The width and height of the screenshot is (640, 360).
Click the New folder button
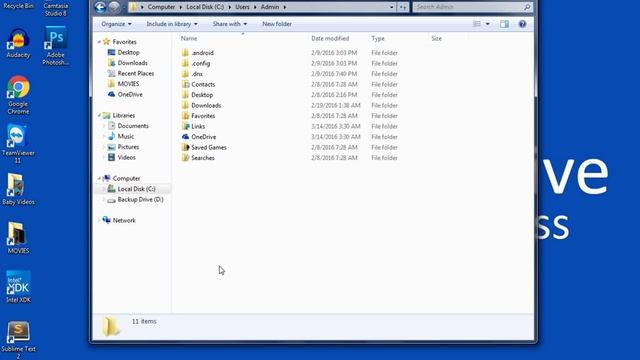click(277, 24)
